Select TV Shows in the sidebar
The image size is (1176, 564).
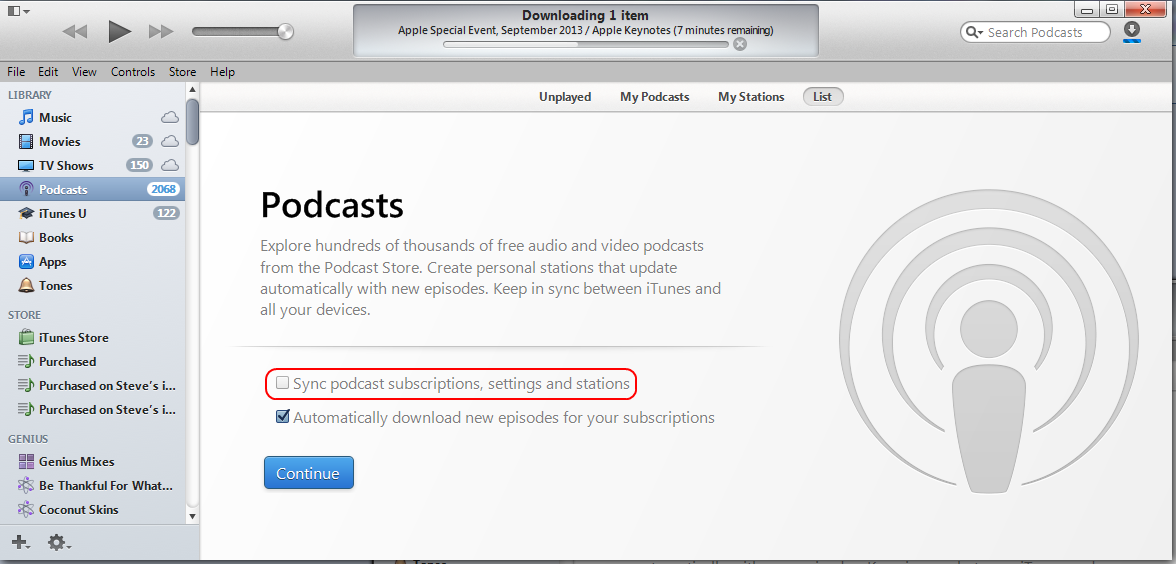[92, 166]
